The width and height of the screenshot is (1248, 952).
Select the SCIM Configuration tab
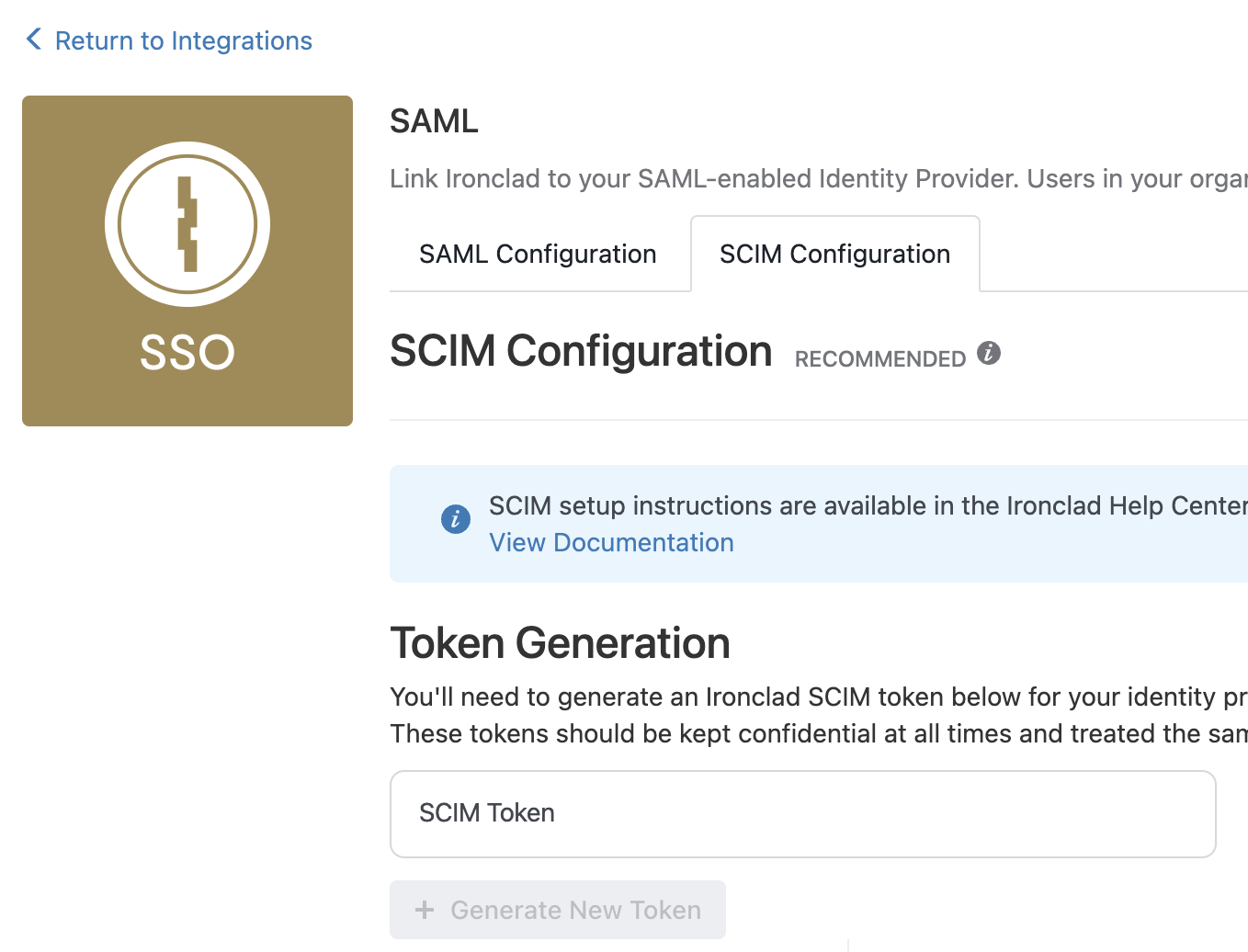point(834,254)
